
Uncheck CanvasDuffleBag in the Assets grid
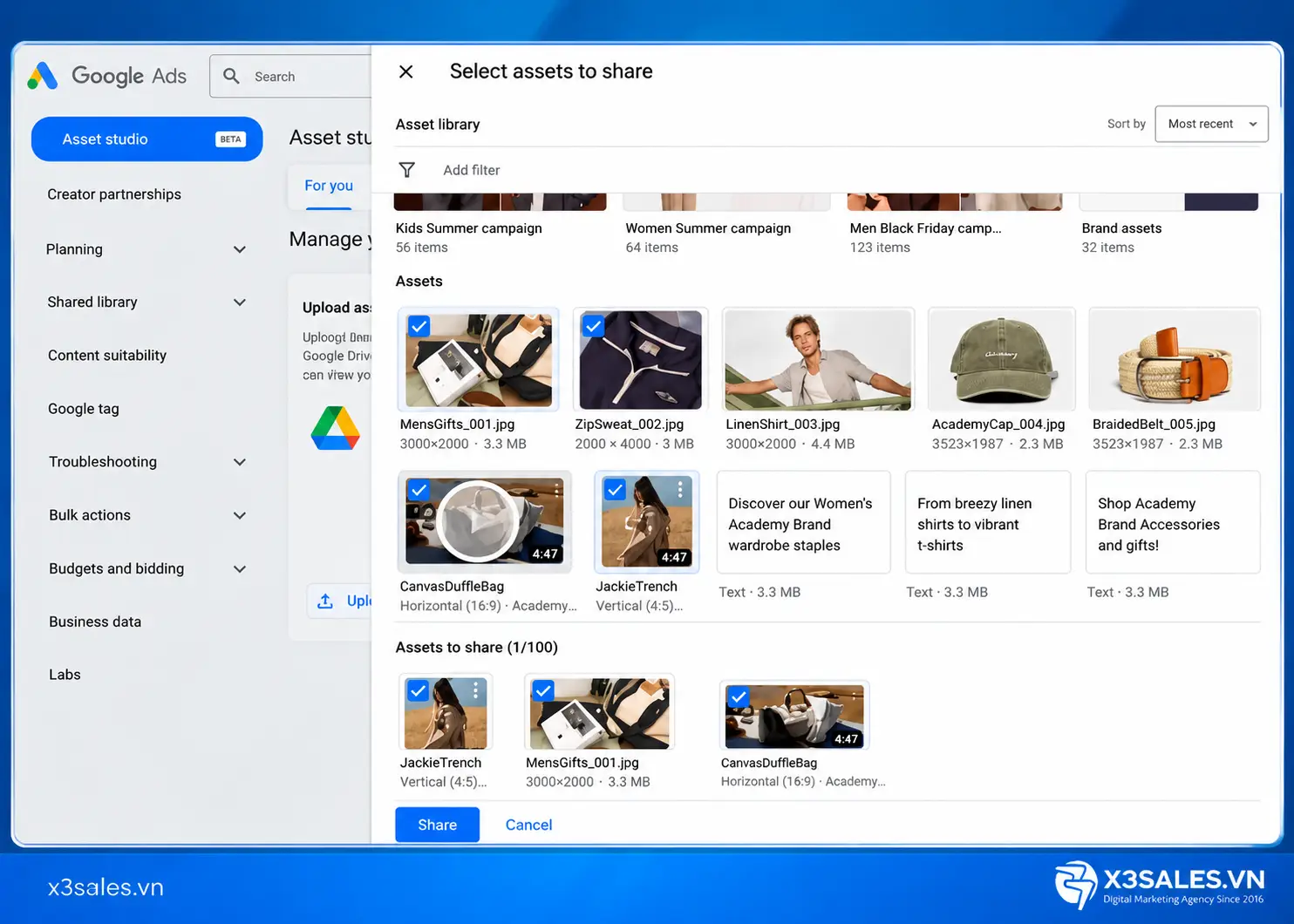pos(419,490)
